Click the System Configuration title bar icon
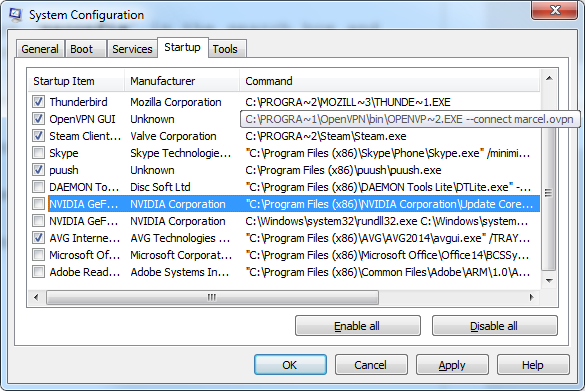Image resolution: width=585 pixels, height=391 pixels. (15, 15)
